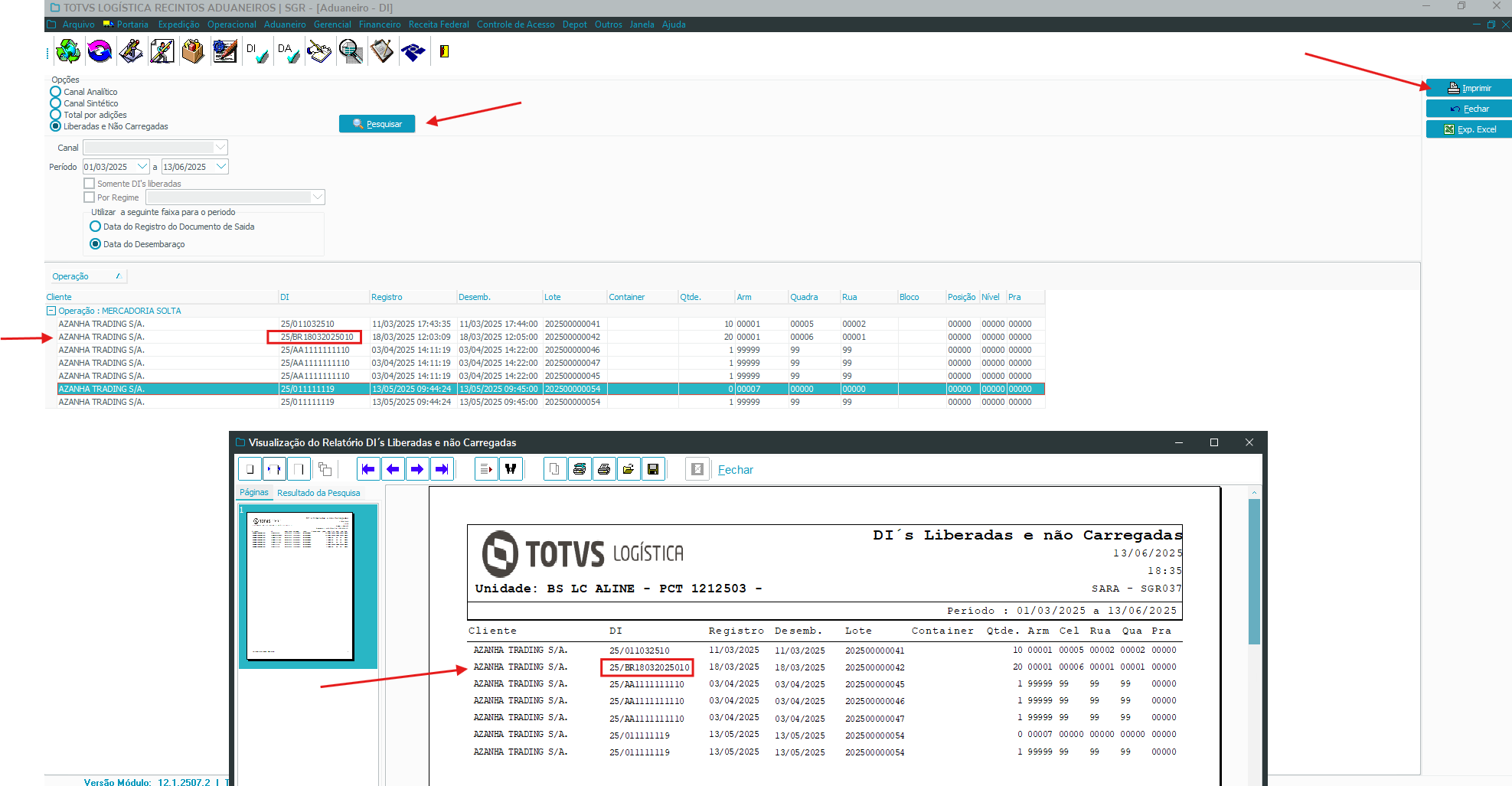Open the DA check toolbar icon

(288, 51)
